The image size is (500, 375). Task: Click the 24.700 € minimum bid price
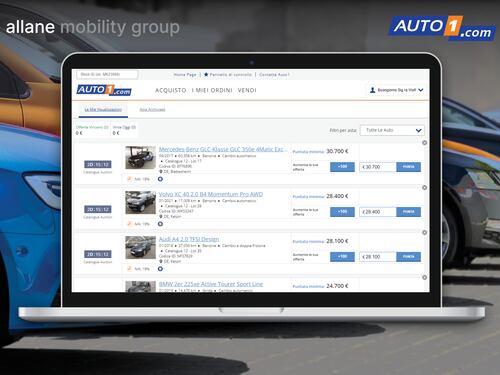click(x=337, y=286)
